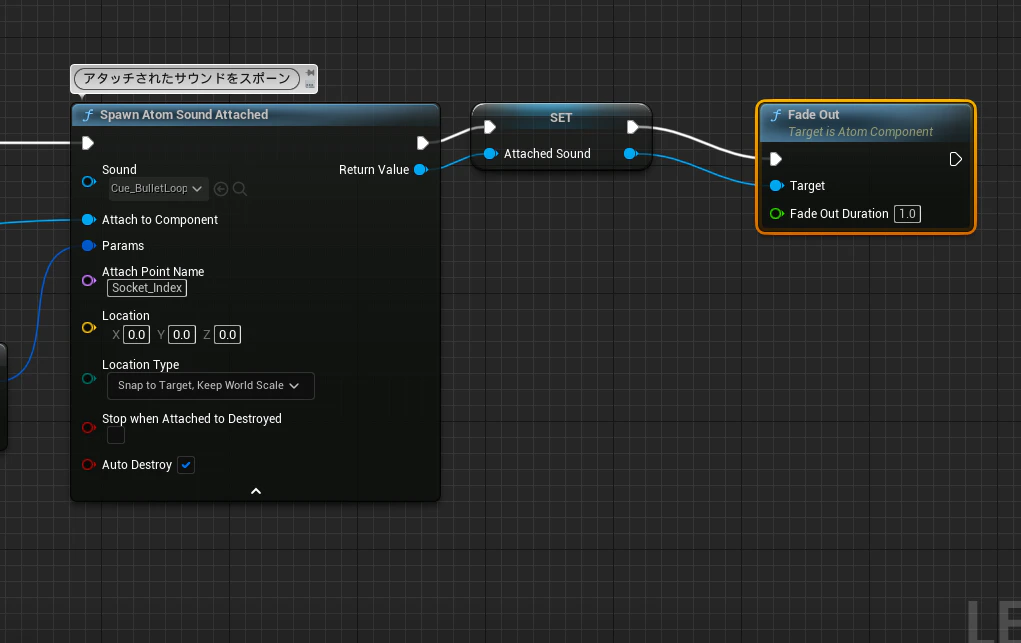This screenshot has height=643, width=1021.
Task: Click the Location Type pin
Action: [x=89, y=379]
